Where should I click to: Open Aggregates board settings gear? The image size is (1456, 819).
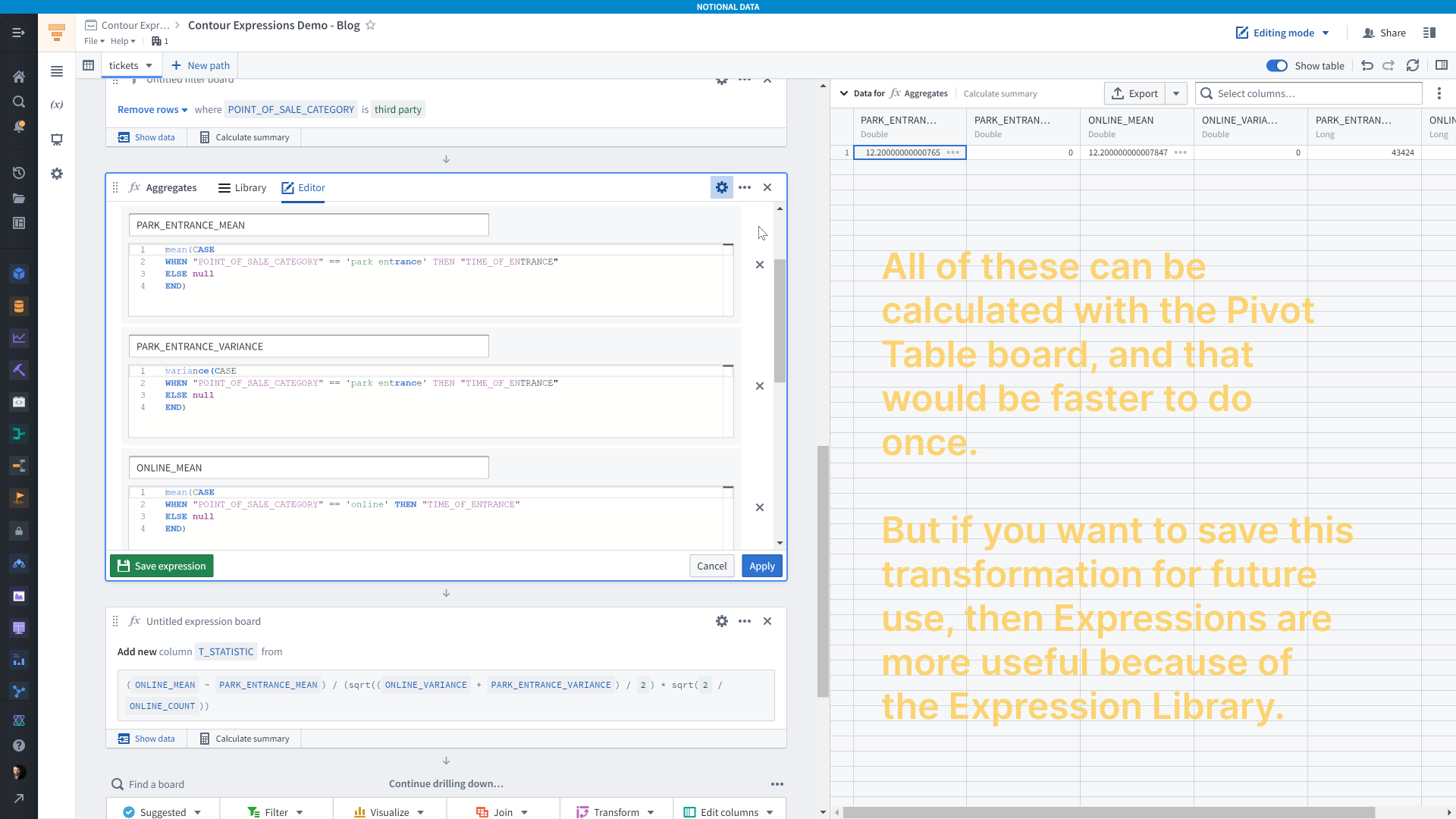(722, 187)
